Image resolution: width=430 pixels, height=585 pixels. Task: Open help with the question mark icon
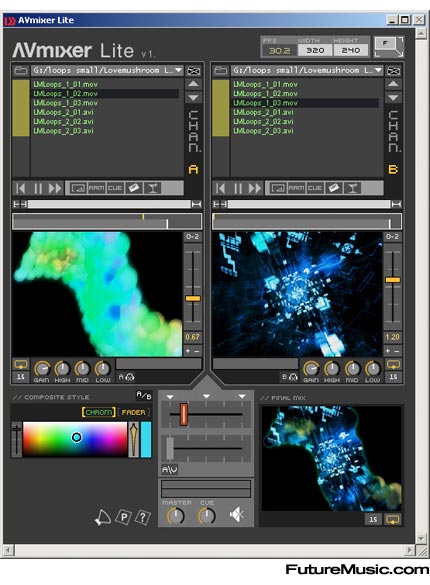[142, 517]
